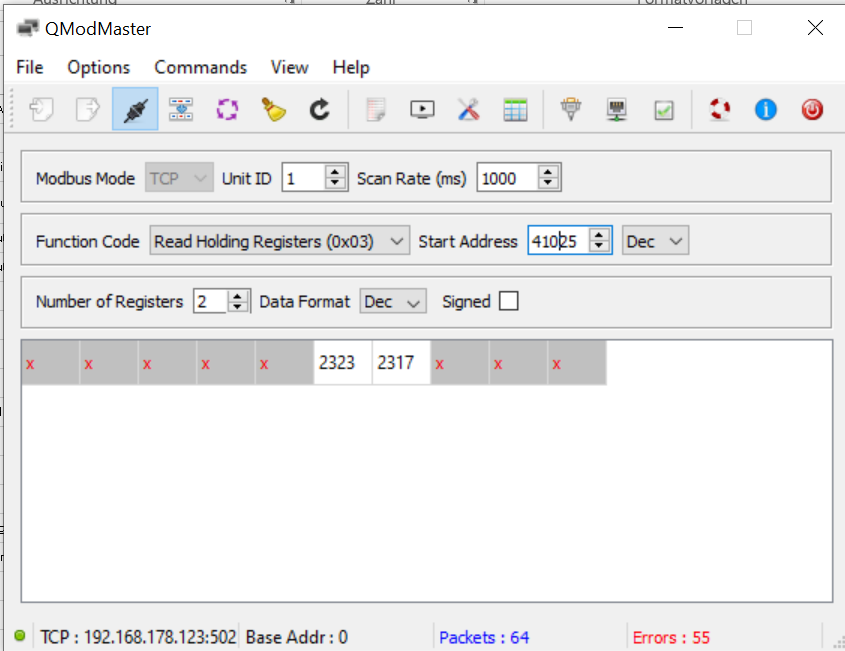Select the register cell showing 2323

click(343, 362)
